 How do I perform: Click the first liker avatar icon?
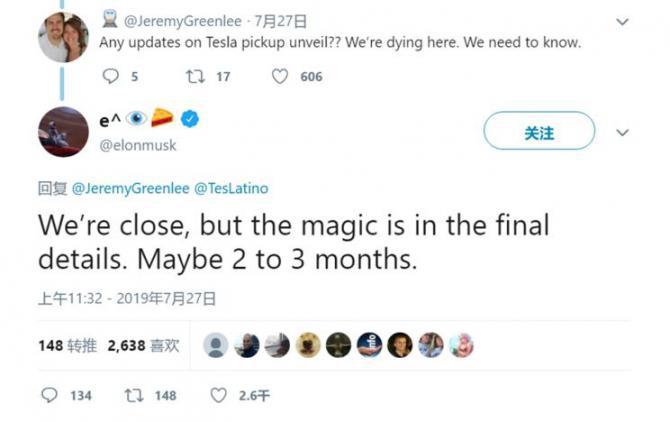[215, 345]
